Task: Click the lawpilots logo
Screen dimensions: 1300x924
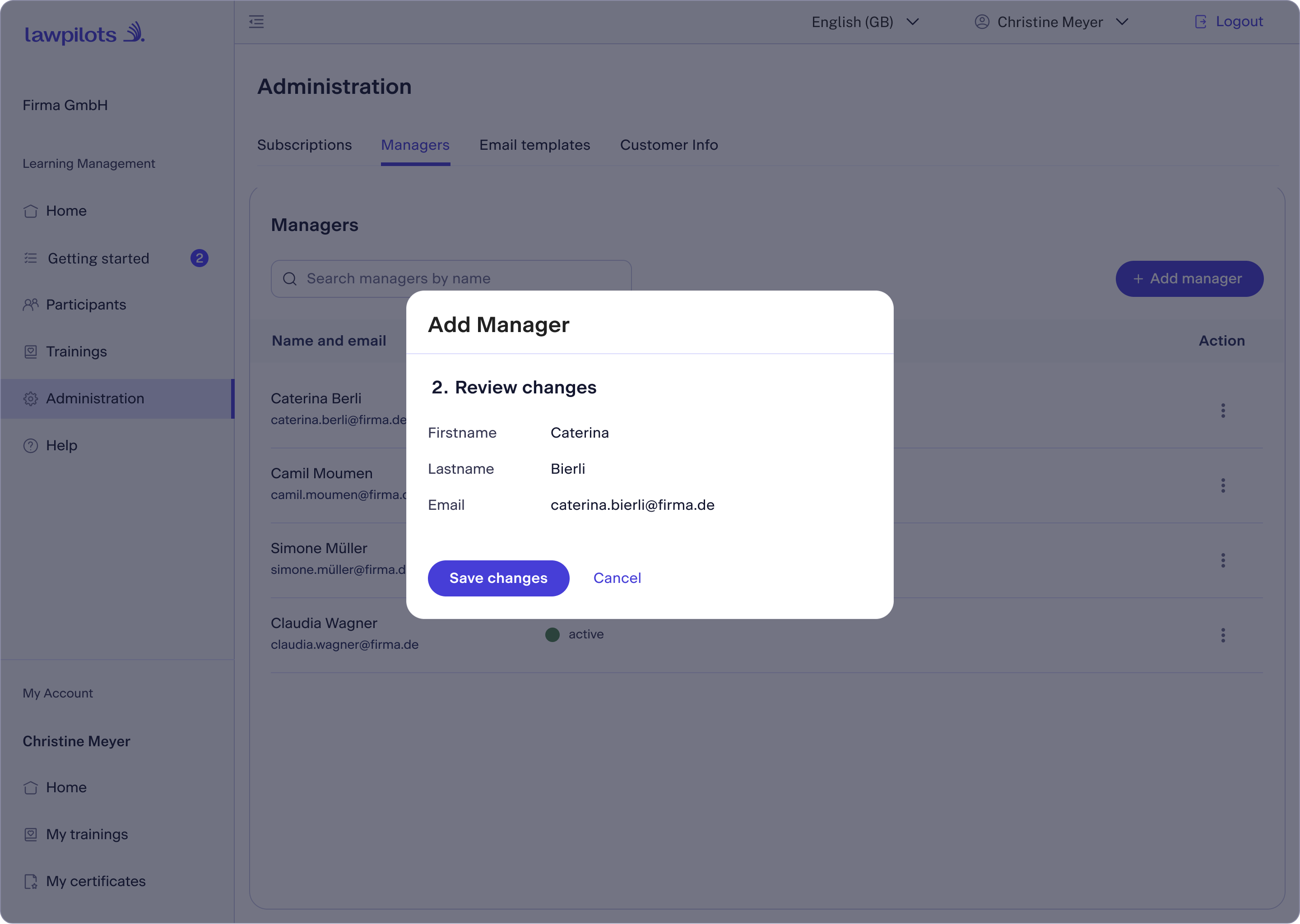Action: coord(84,33)
